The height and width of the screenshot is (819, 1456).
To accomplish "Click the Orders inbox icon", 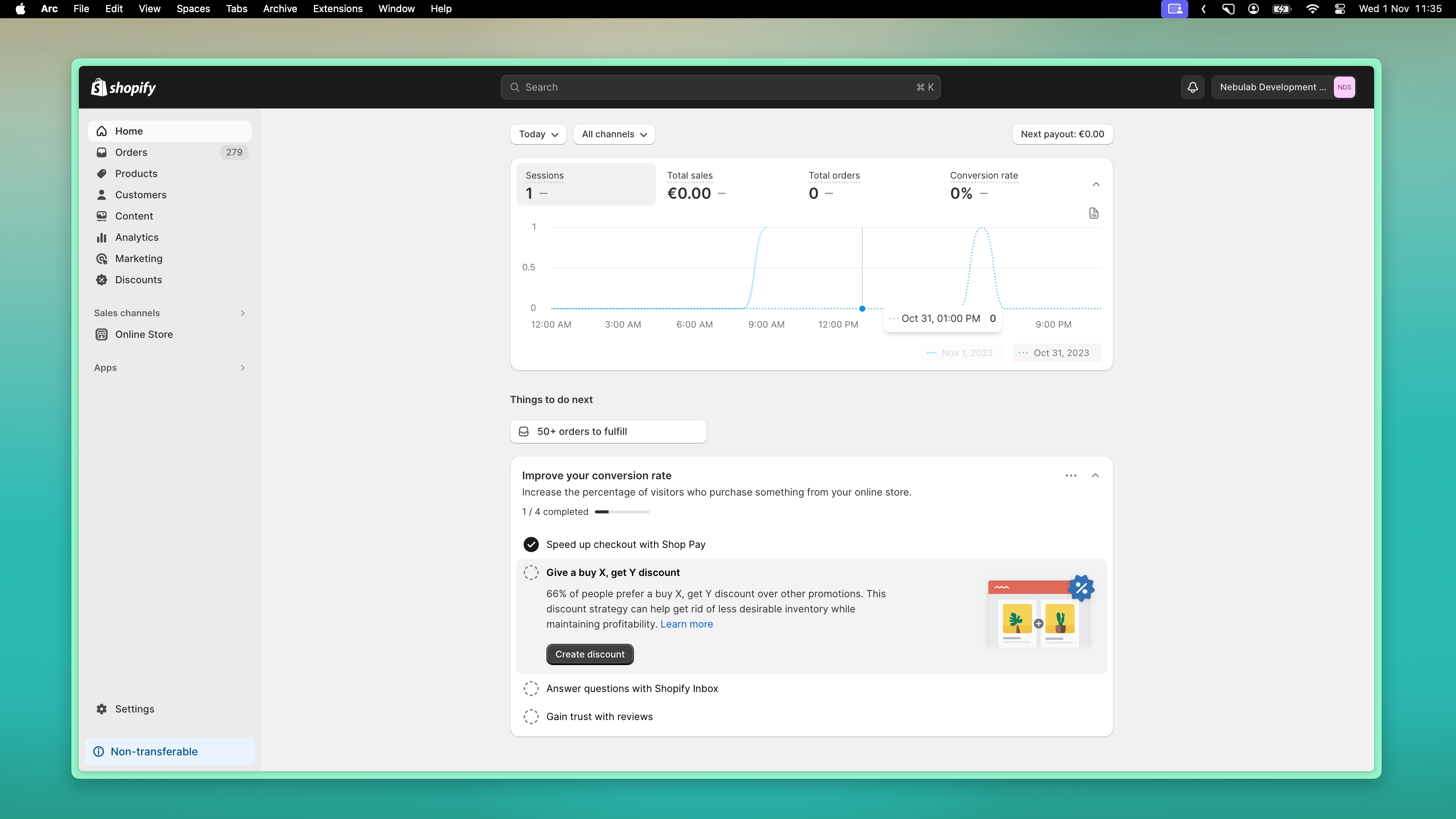I will (x=102, y=152).
